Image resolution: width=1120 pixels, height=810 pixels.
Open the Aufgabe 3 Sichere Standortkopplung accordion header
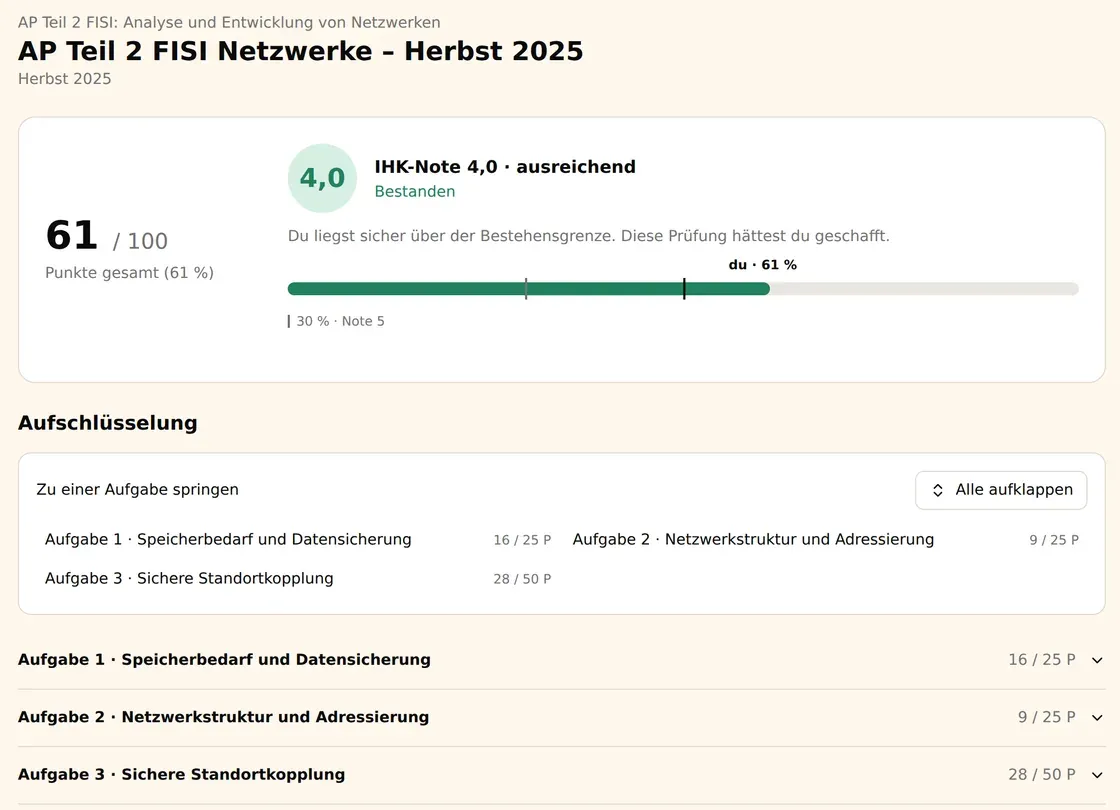[561, 775]
